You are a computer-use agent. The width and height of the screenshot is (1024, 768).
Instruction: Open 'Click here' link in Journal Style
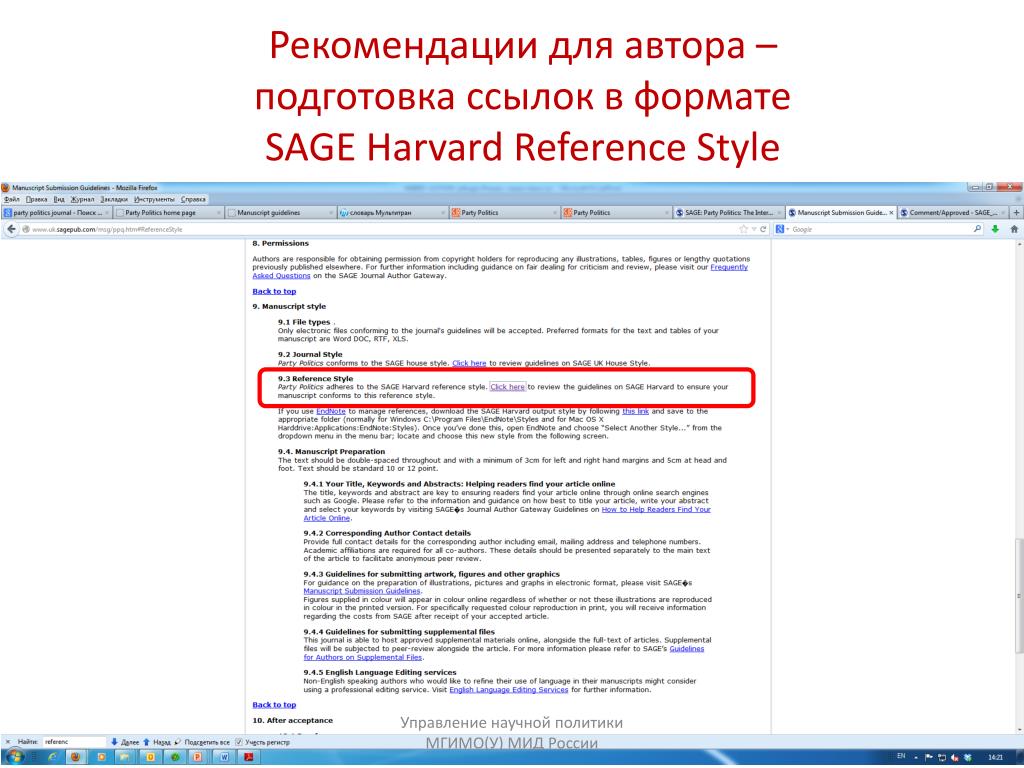pos(469,363)
